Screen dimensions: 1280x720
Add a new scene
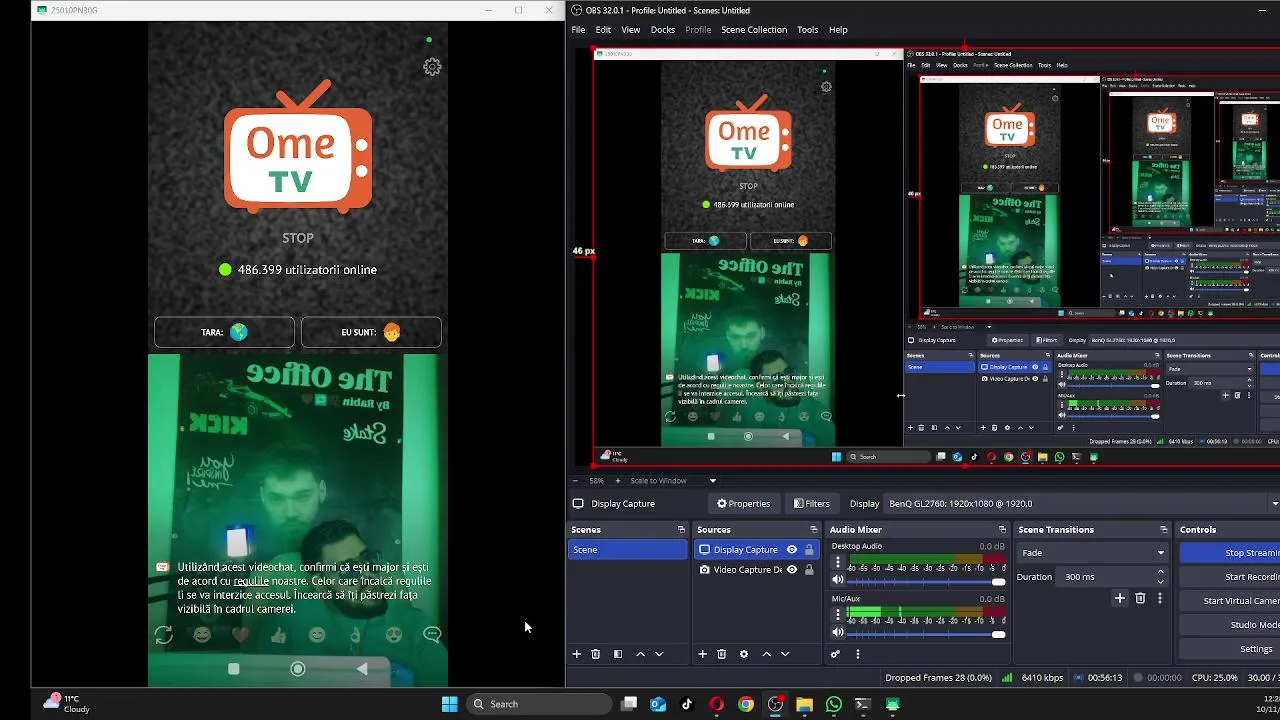[x=576, y=654]
